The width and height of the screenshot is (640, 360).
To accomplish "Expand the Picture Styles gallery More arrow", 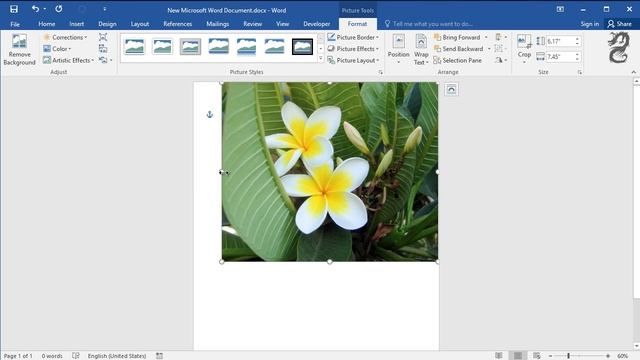I will point(321,59).
